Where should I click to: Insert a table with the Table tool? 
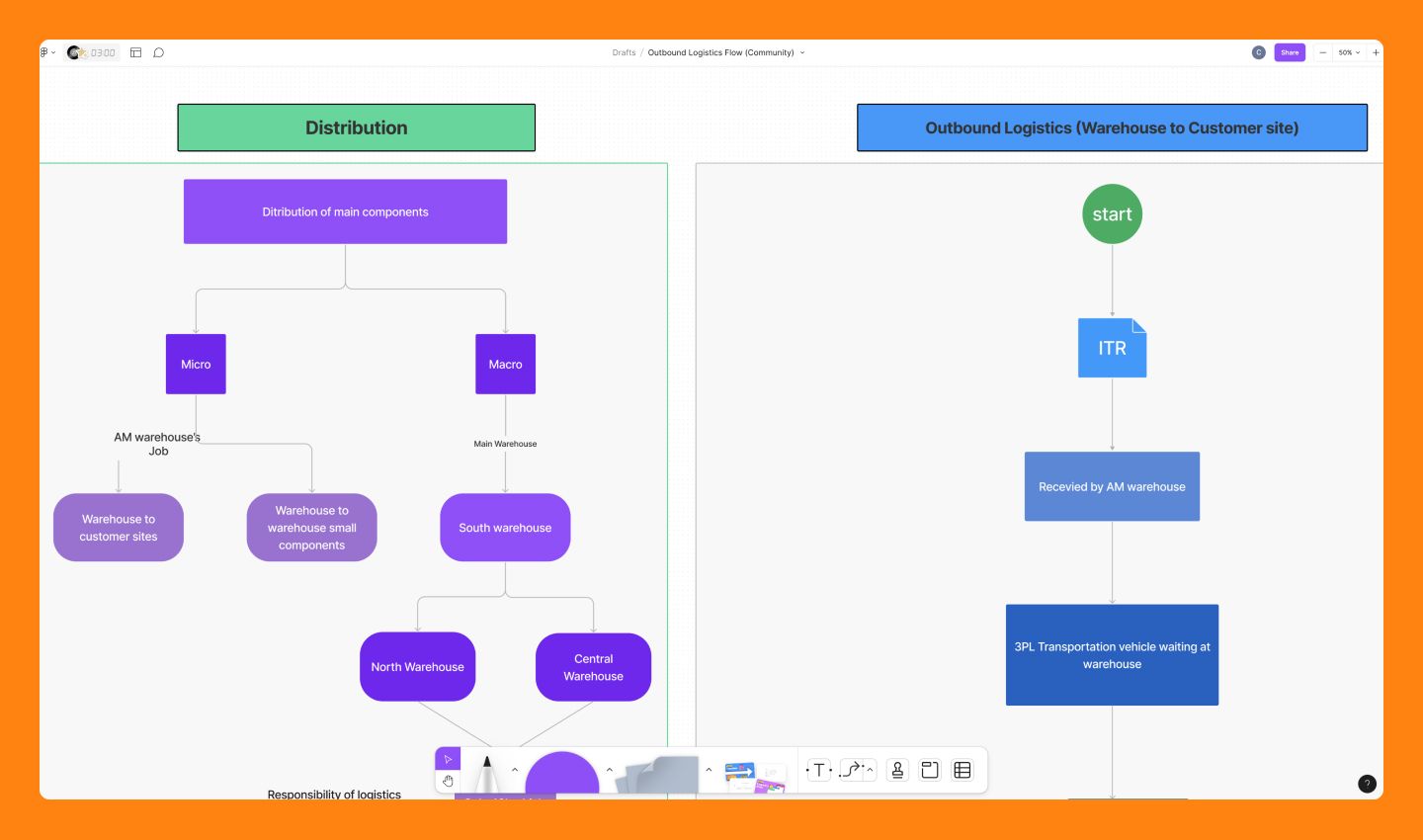point(962,769)
